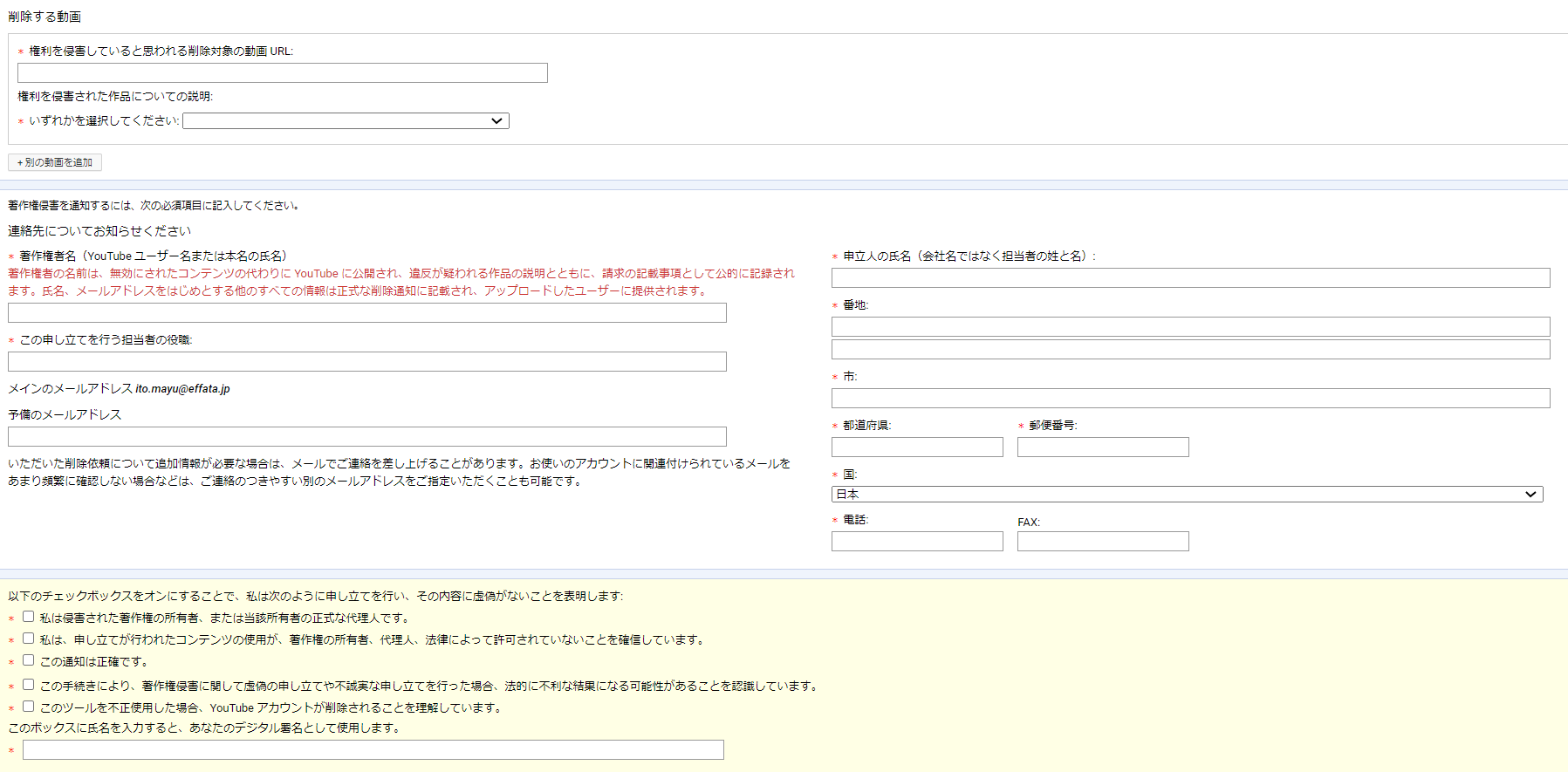Viewport: 1568px width, 772px height.
Task: Click the first 番地 address line field
Action: coord(1191,326)
